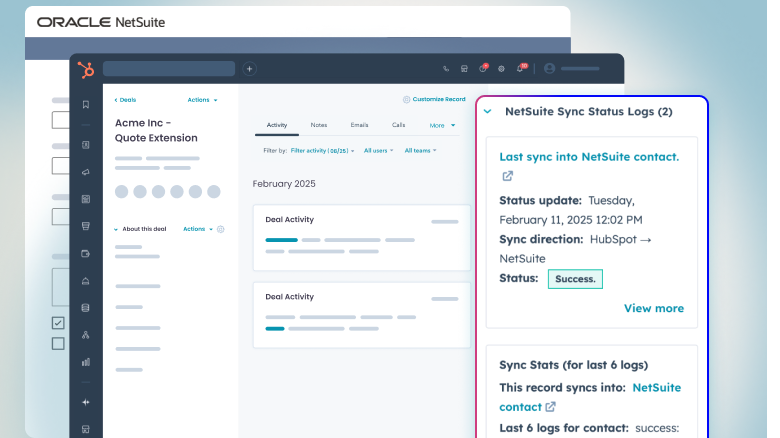Switch to the Notes tab
780x438 pixels.
(318, 126)
